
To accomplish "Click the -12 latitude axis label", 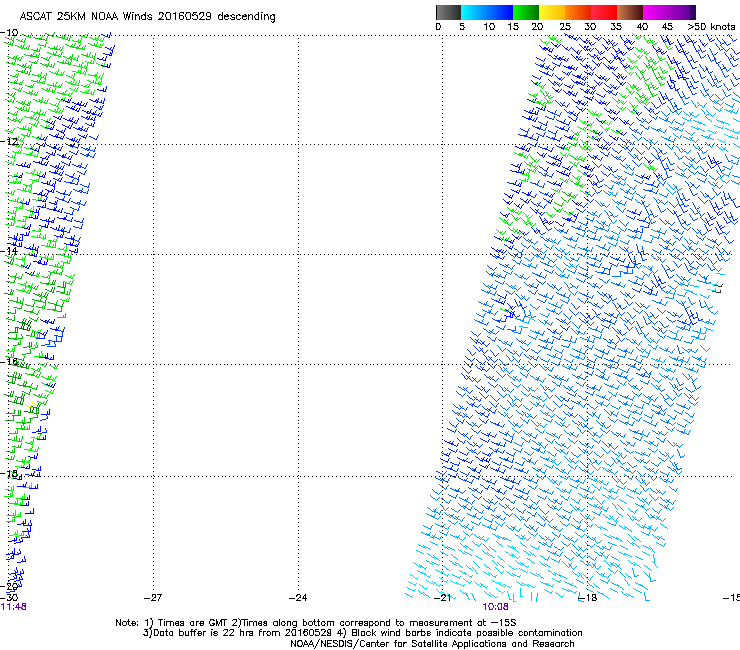I will 9,141.
